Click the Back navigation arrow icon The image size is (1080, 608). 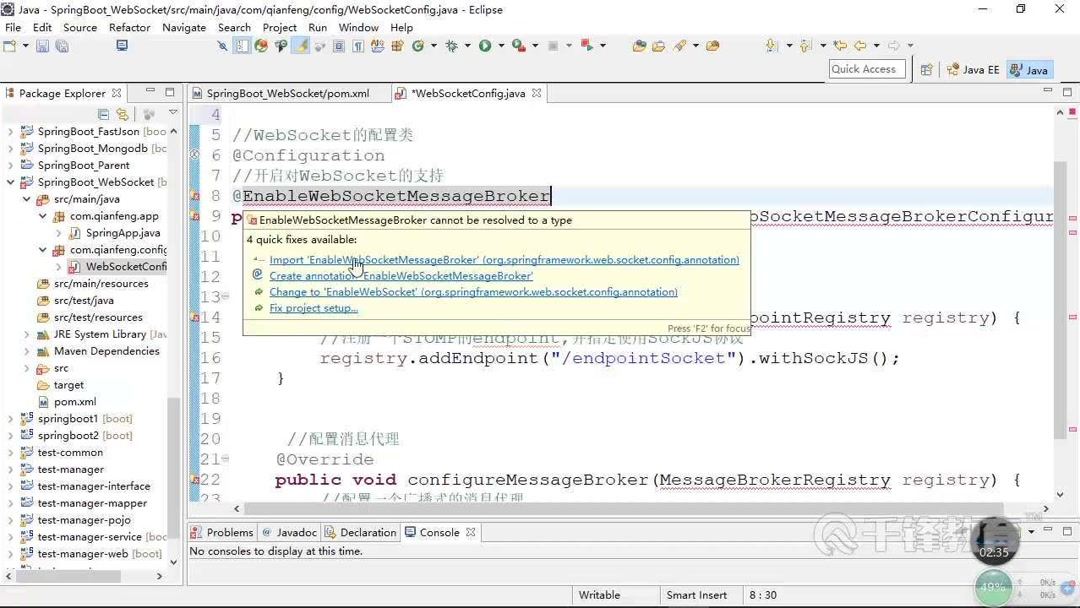tap(860, 47)
